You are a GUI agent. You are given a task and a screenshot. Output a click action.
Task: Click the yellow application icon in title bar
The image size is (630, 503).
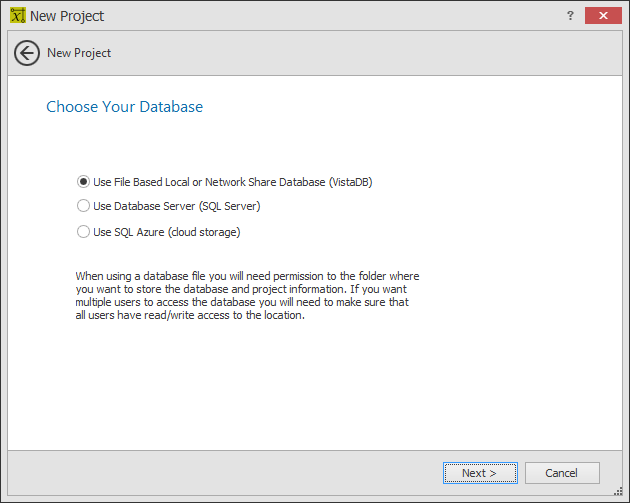click(x=18, y=15)
